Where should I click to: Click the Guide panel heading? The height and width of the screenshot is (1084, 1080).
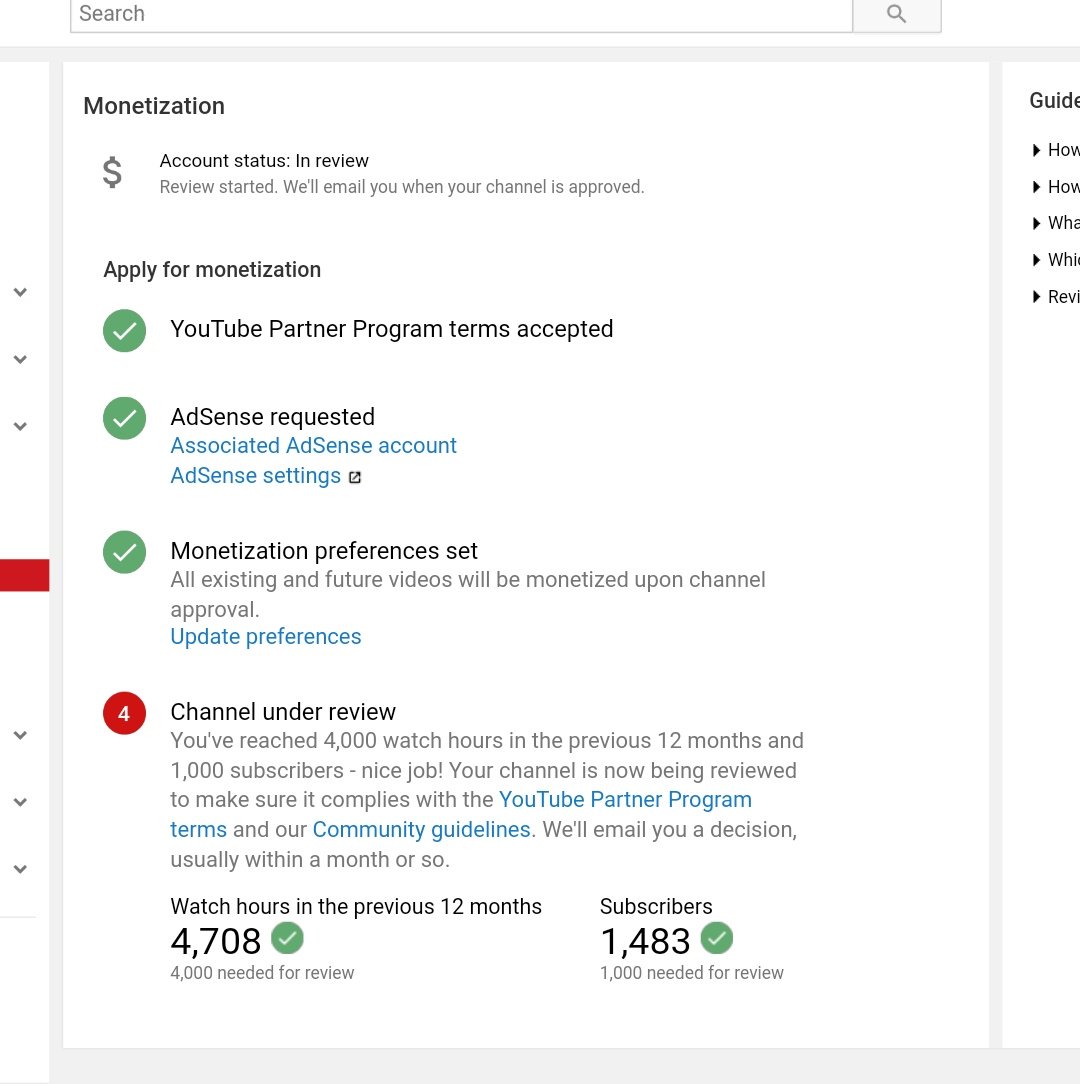click(1054, 100)
